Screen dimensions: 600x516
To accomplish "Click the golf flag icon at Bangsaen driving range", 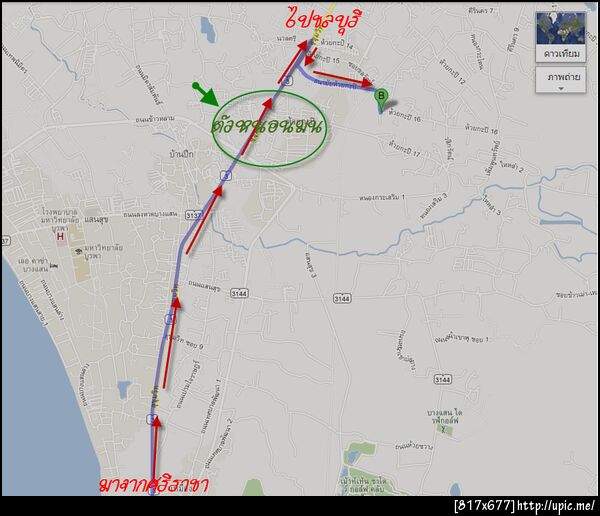I will (443, 430).
